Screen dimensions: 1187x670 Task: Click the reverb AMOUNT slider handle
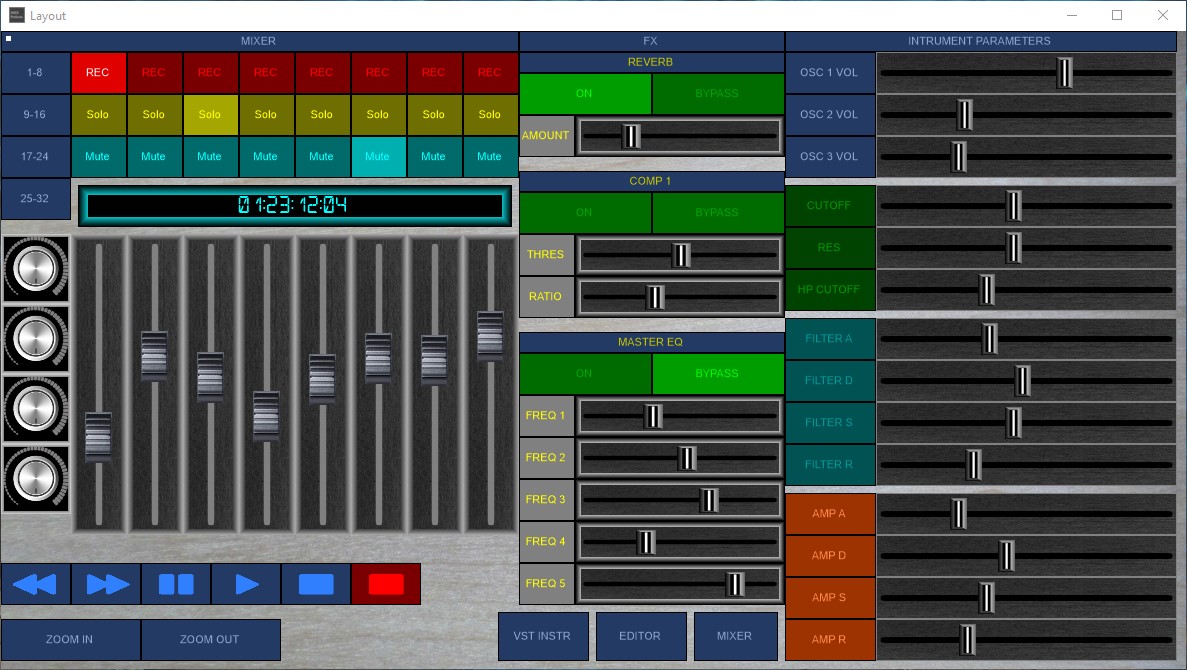[631, 136]
